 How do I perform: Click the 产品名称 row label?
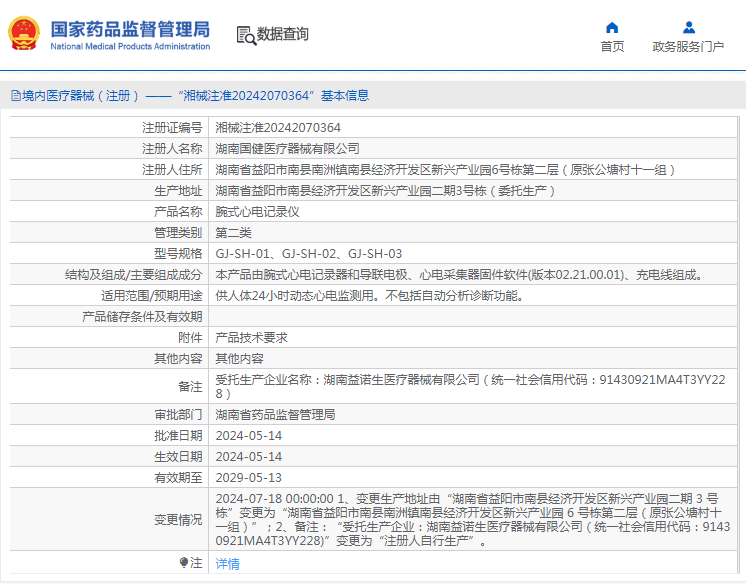178,211
